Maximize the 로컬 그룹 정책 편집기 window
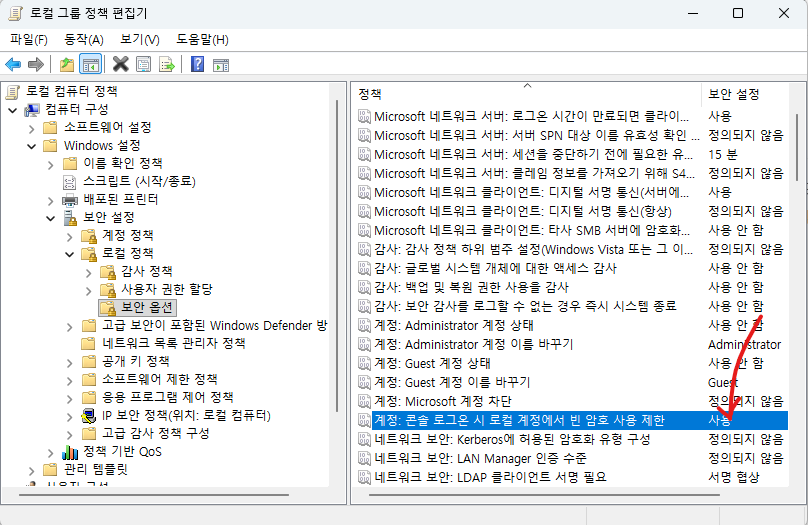 (738, 13)
